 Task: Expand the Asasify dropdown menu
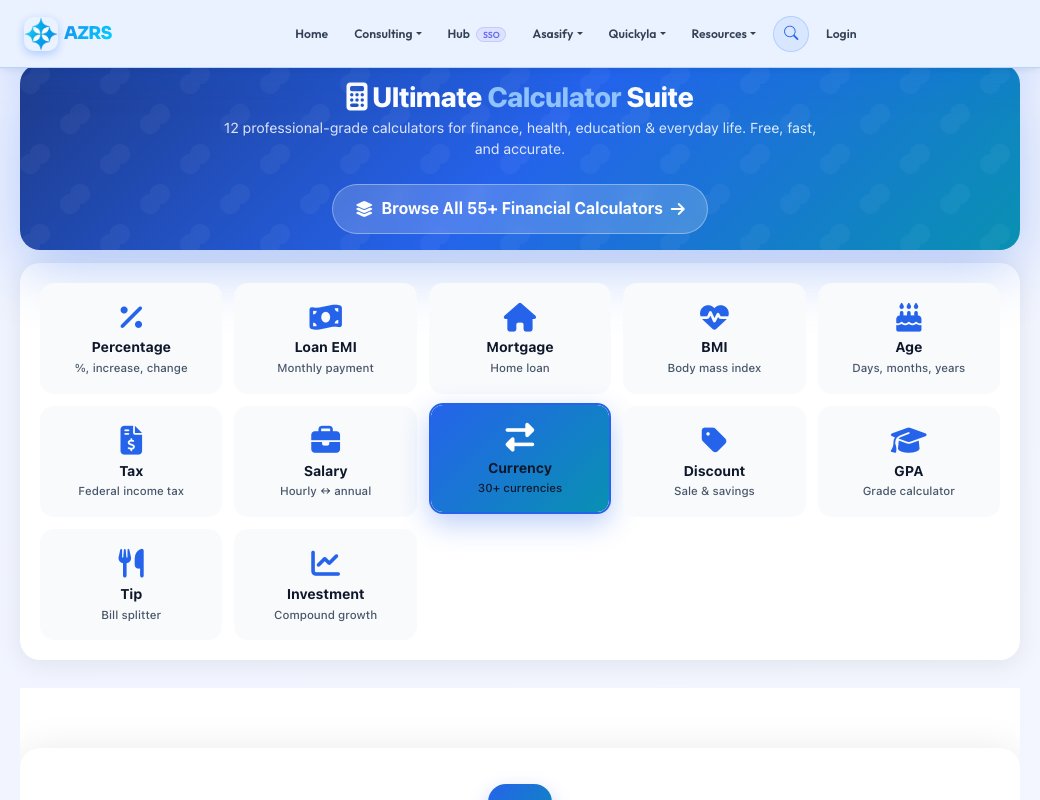click(x=557, y=34)
